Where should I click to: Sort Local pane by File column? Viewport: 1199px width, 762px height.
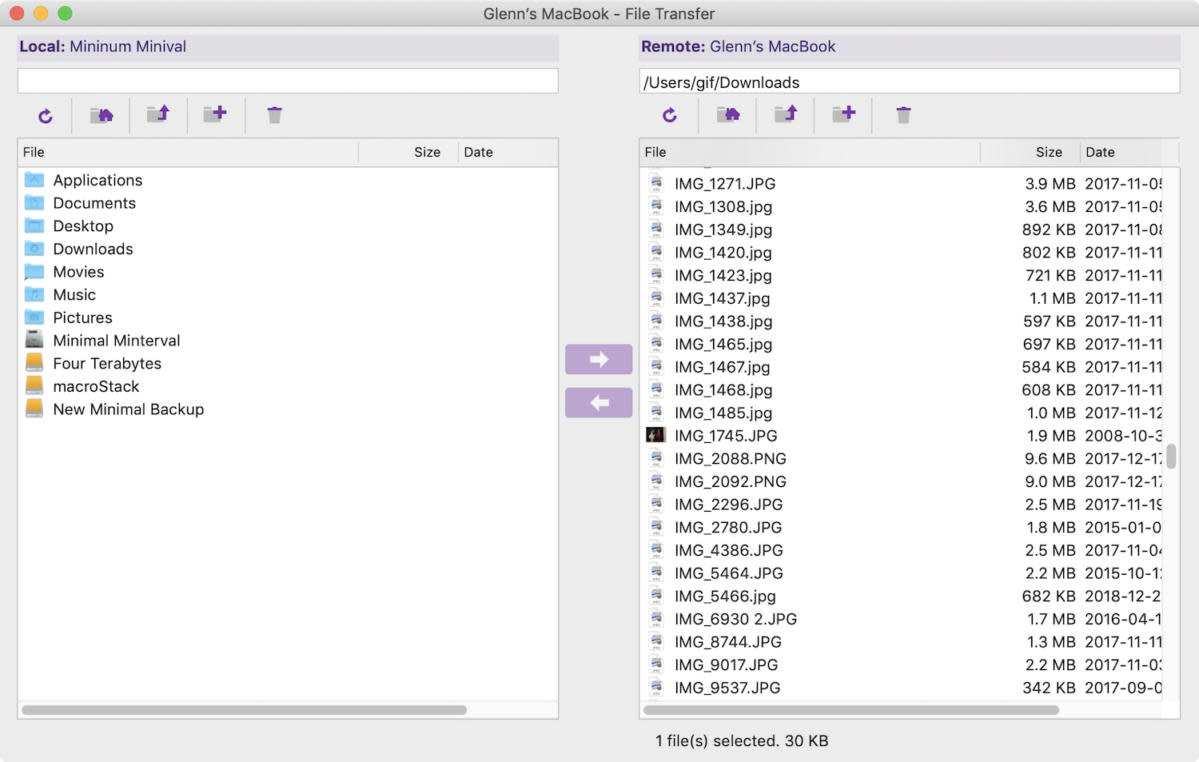(x=188, y=152)
